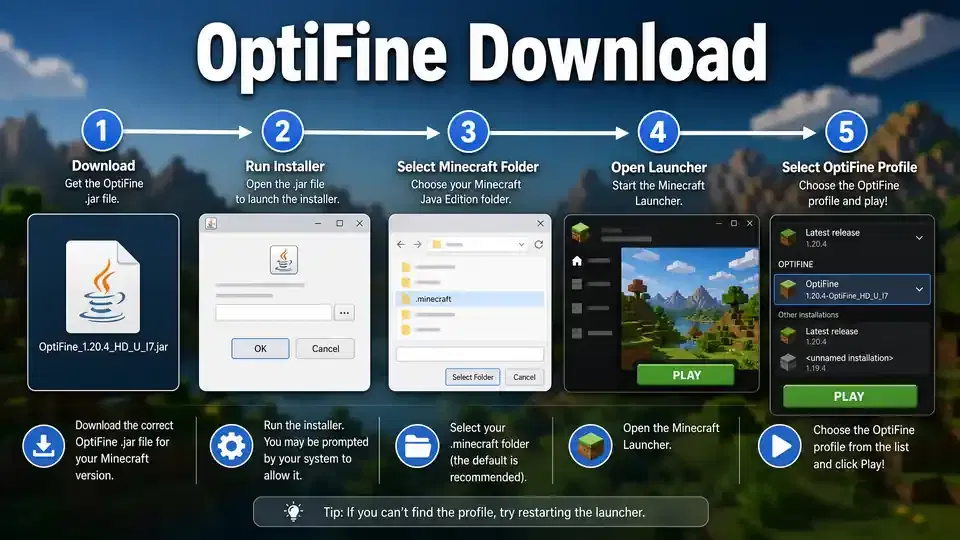Click the installer window's title bar Java icon
This screenshot has height=540, width=960.
pyautogui.click(x=211, y=223)
